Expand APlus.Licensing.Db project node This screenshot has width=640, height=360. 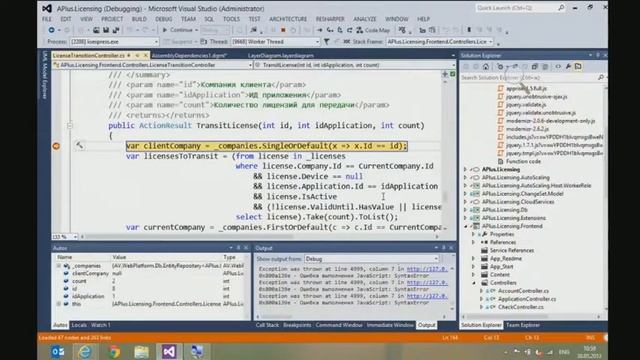pyautogui.click(x=465, y=210)
